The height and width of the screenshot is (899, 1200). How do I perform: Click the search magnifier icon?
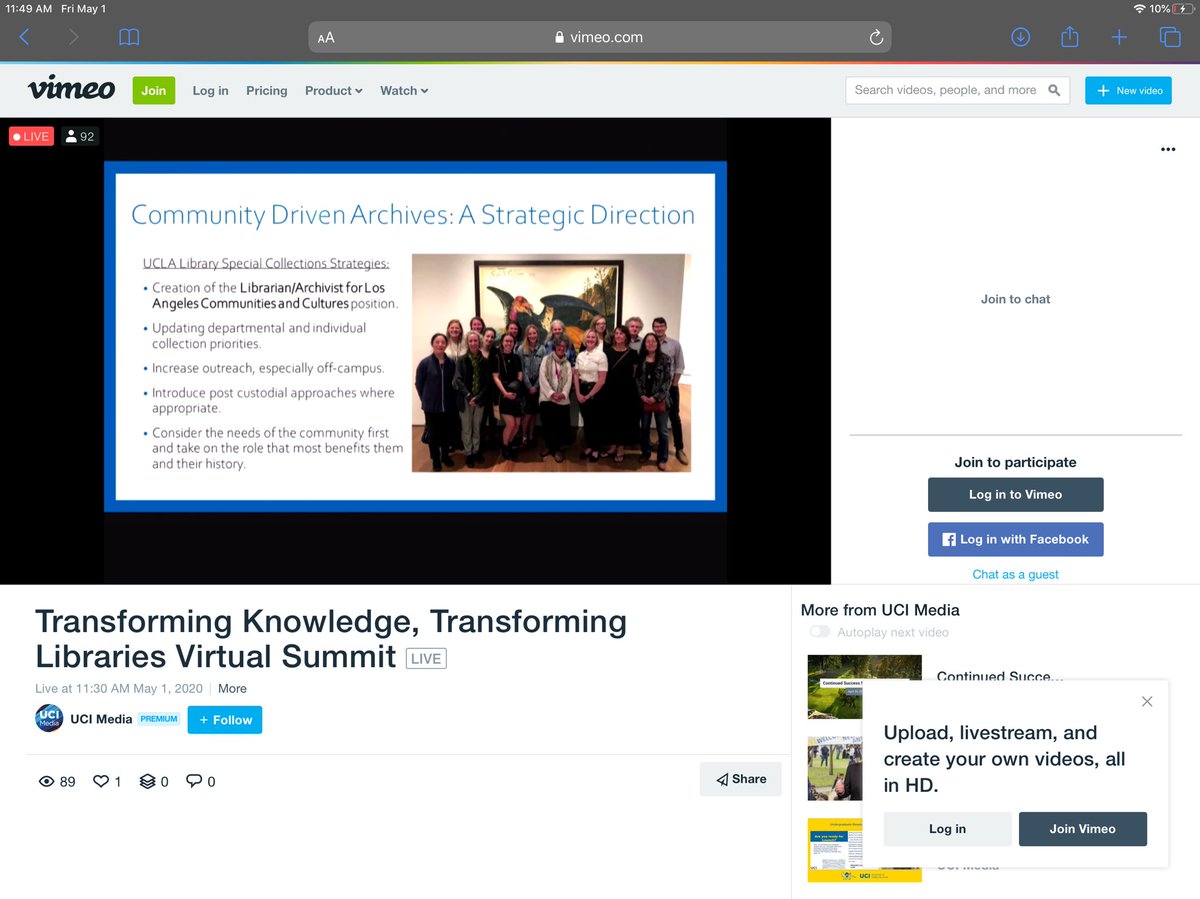coord(1054,90)
